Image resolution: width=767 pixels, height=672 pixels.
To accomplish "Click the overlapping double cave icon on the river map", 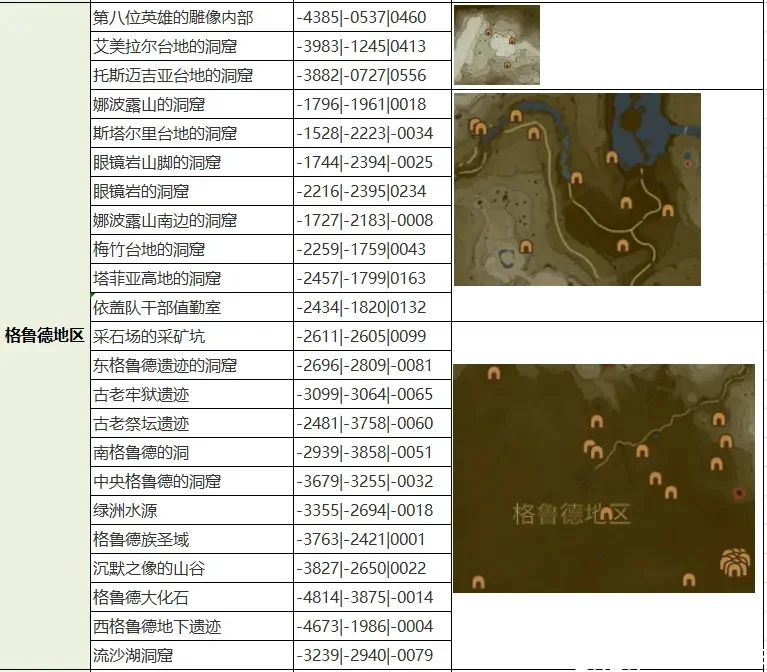I will pos(478,127).
